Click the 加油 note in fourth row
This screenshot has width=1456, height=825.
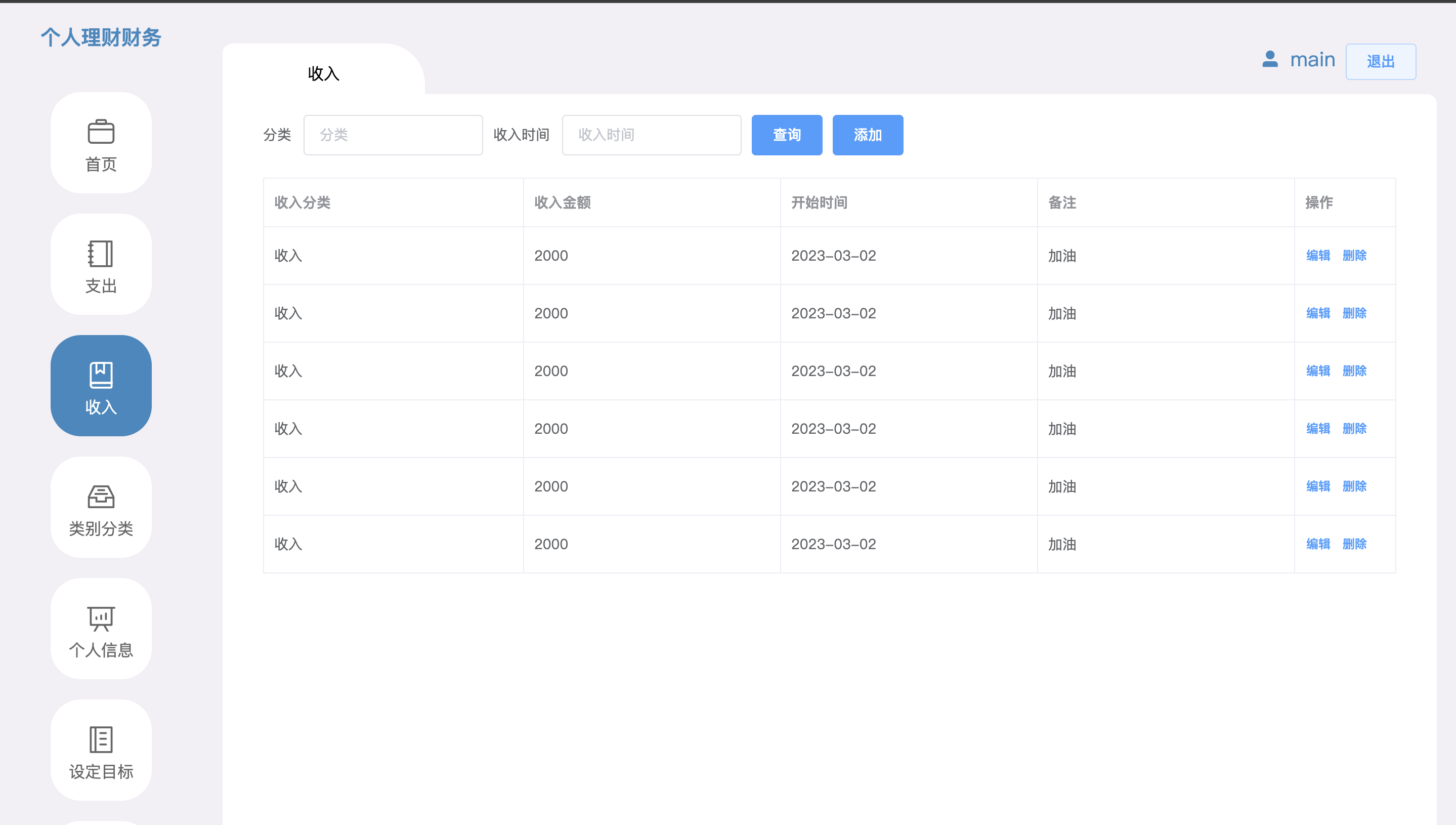[x=1062, y=429]
